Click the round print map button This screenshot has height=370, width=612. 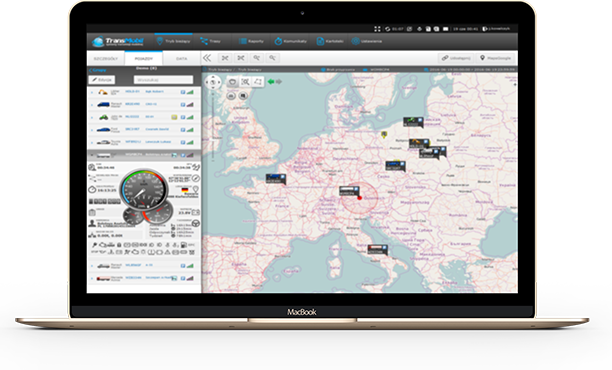(231, 96)
